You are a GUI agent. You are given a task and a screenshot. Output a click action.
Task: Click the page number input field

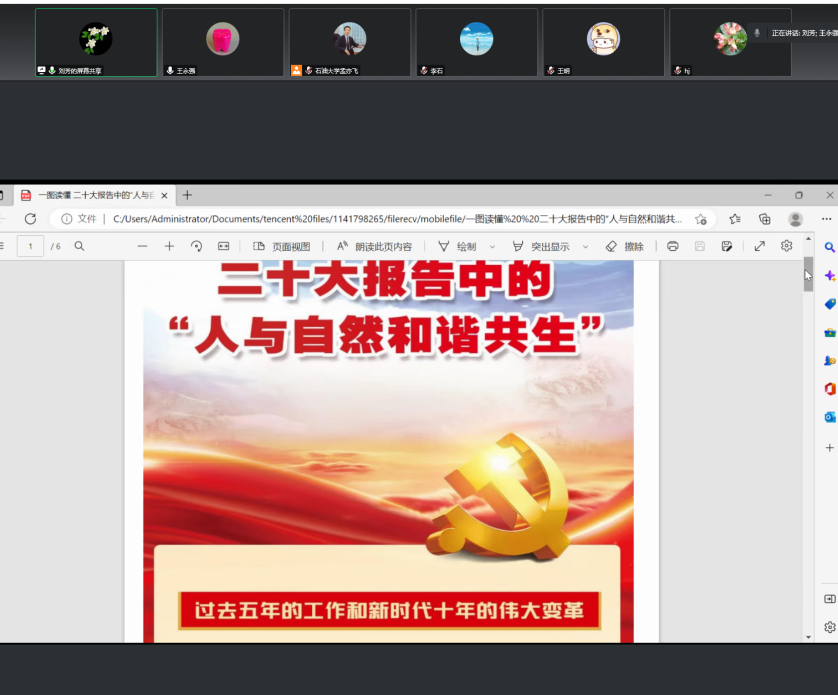pos(30,246)
